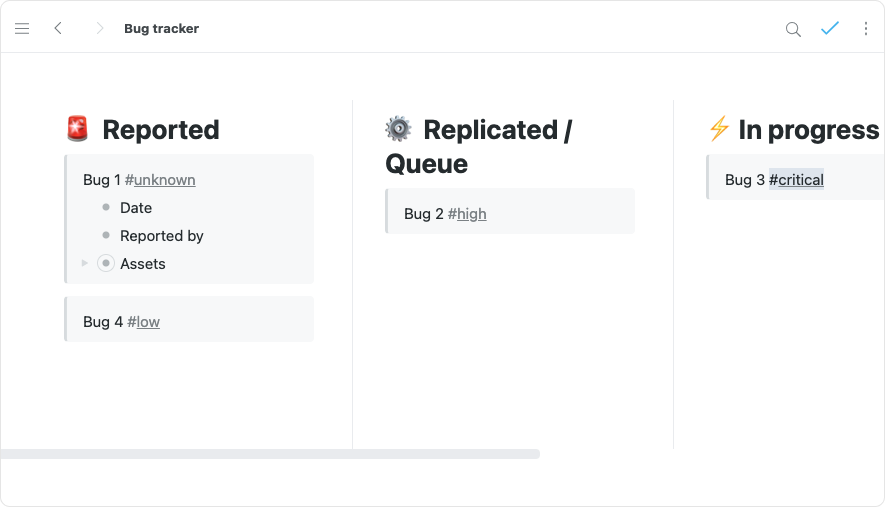Click the circled bullet beside Assets
The height and width of the screenshot is (507, 885).
click(106, 264)
